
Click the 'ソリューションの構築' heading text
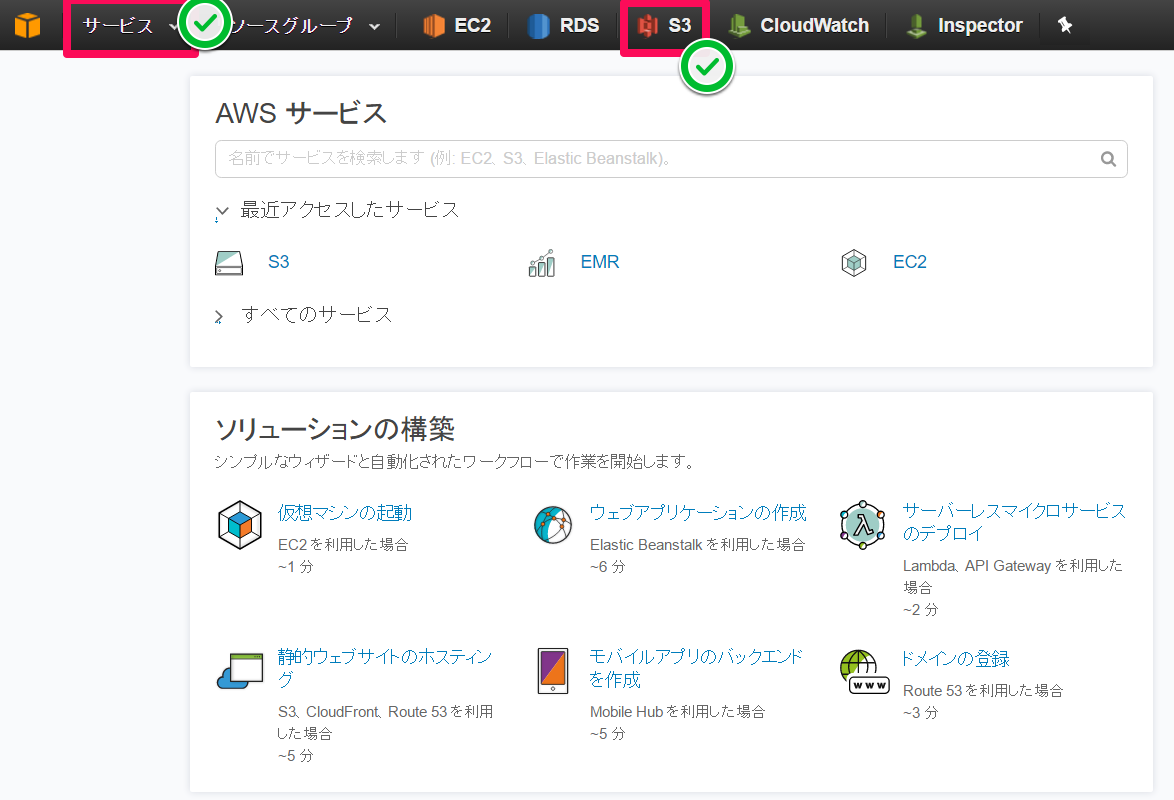335,429
